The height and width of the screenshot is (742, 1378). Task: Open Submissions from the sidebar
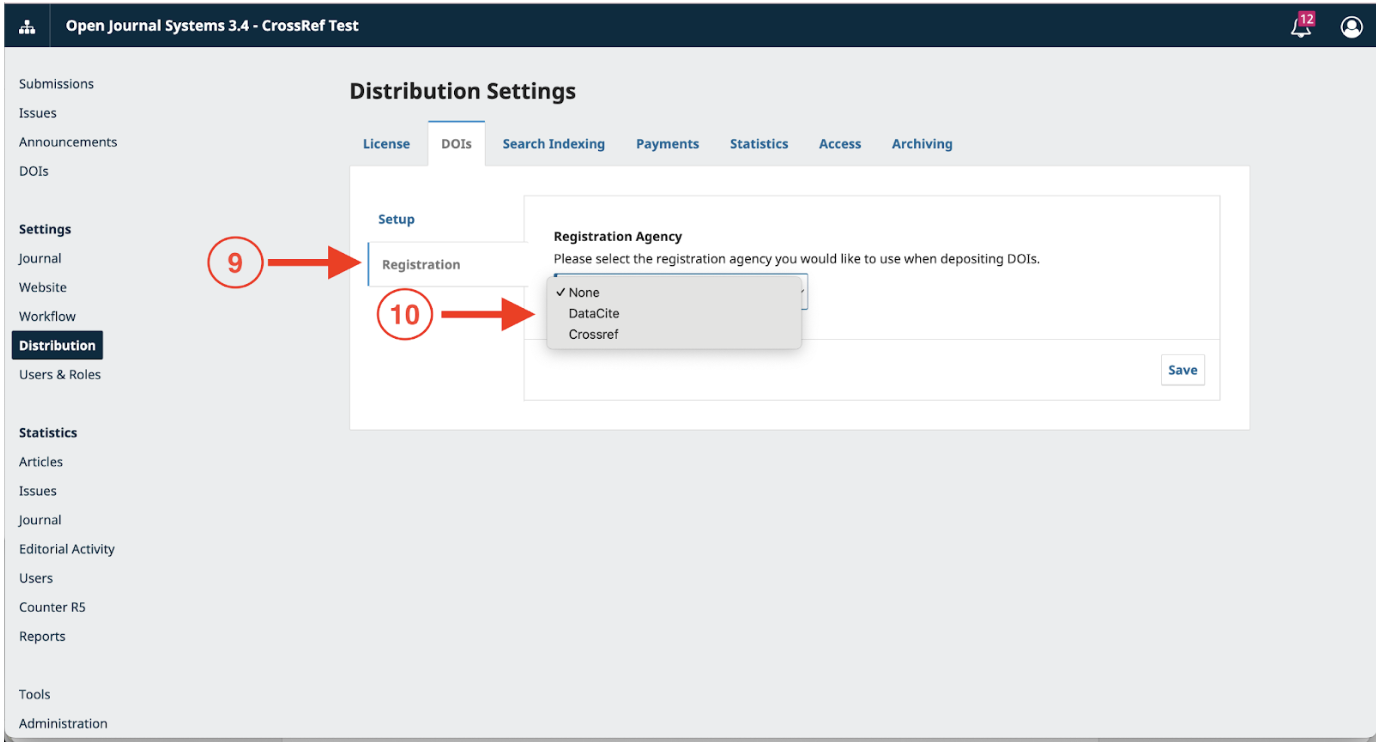56,83
